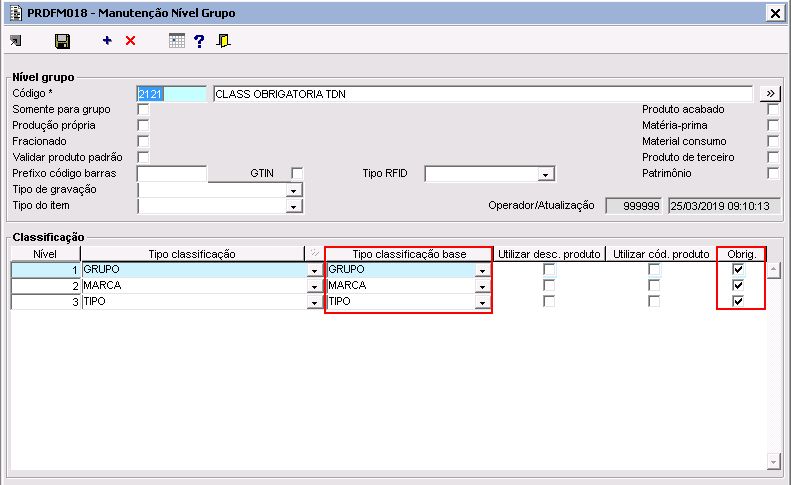
Task: Click the >> button beside description field
Action: (x=770, y=94)
